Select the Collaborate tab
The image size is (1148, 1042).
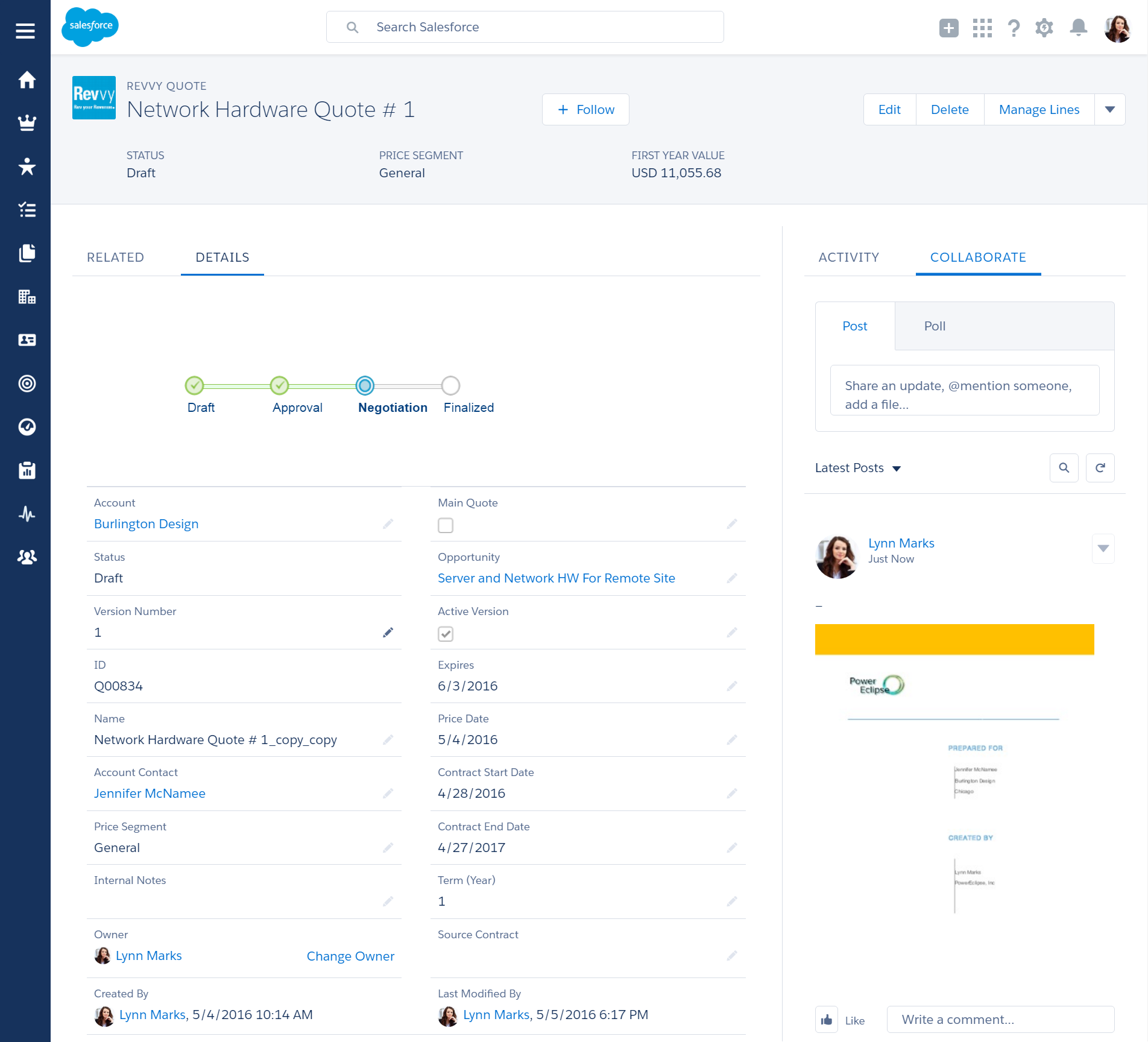pos(978,257)
